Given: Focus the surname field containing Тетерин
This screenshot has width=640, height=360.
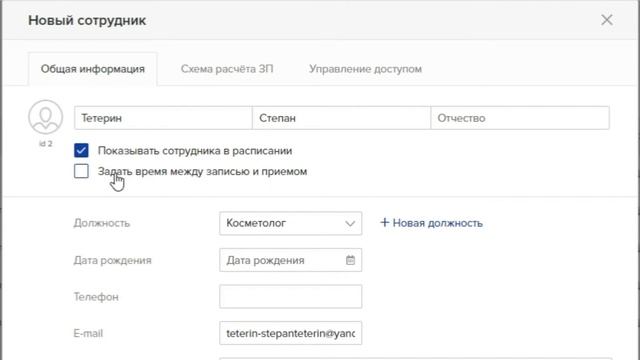Looking at the screenshot, I should pyautogui.click(x=163, y=118).
